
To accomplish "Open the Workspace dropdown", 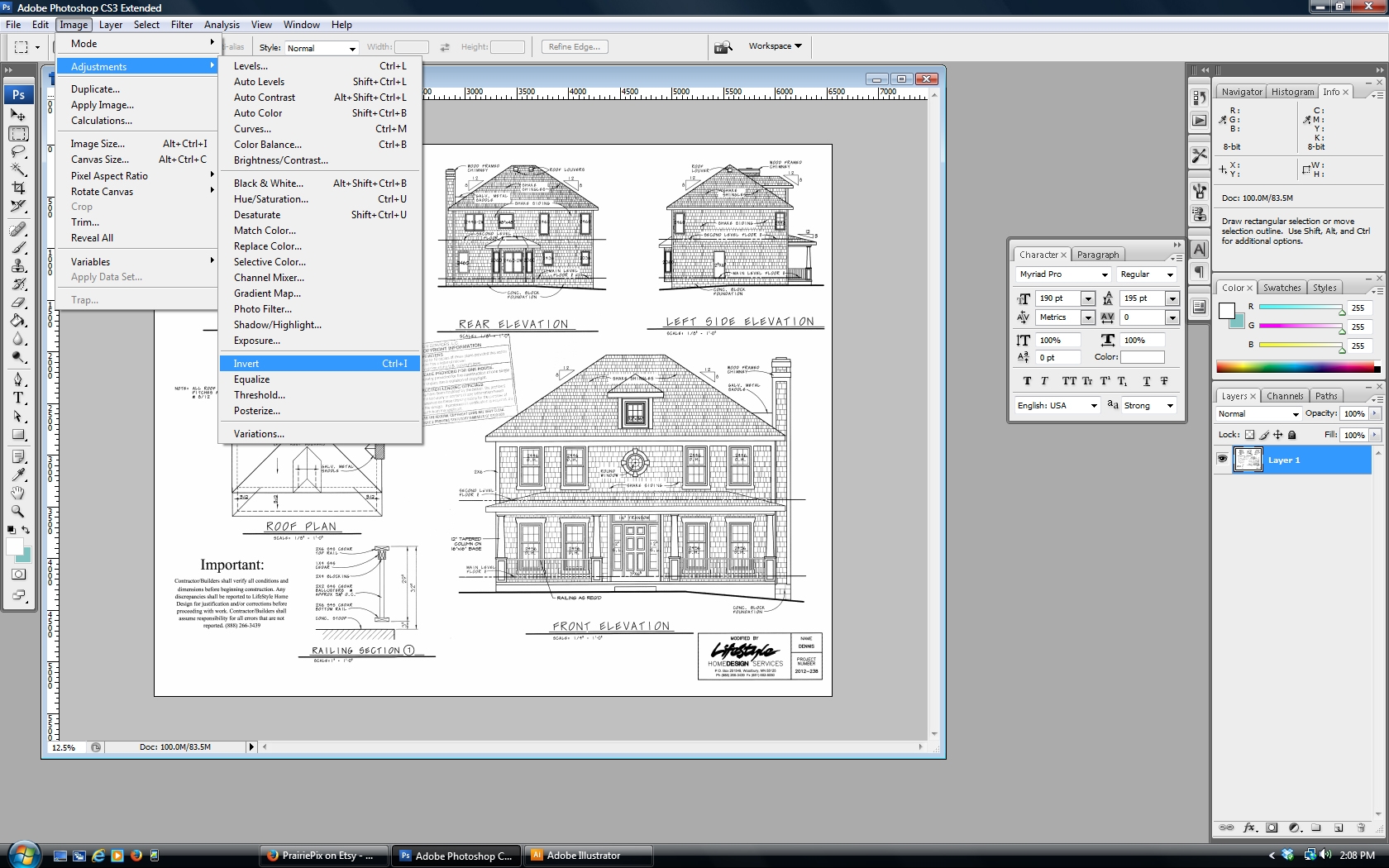I will 776,46.
